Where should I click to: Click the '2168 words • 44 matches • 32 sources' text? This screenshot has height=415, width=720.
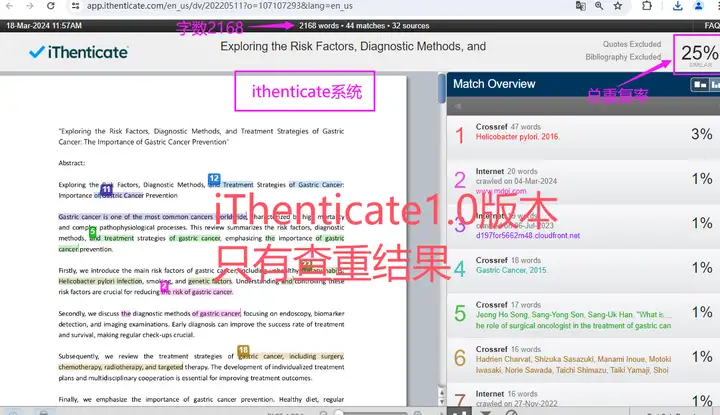click(364, 26)
